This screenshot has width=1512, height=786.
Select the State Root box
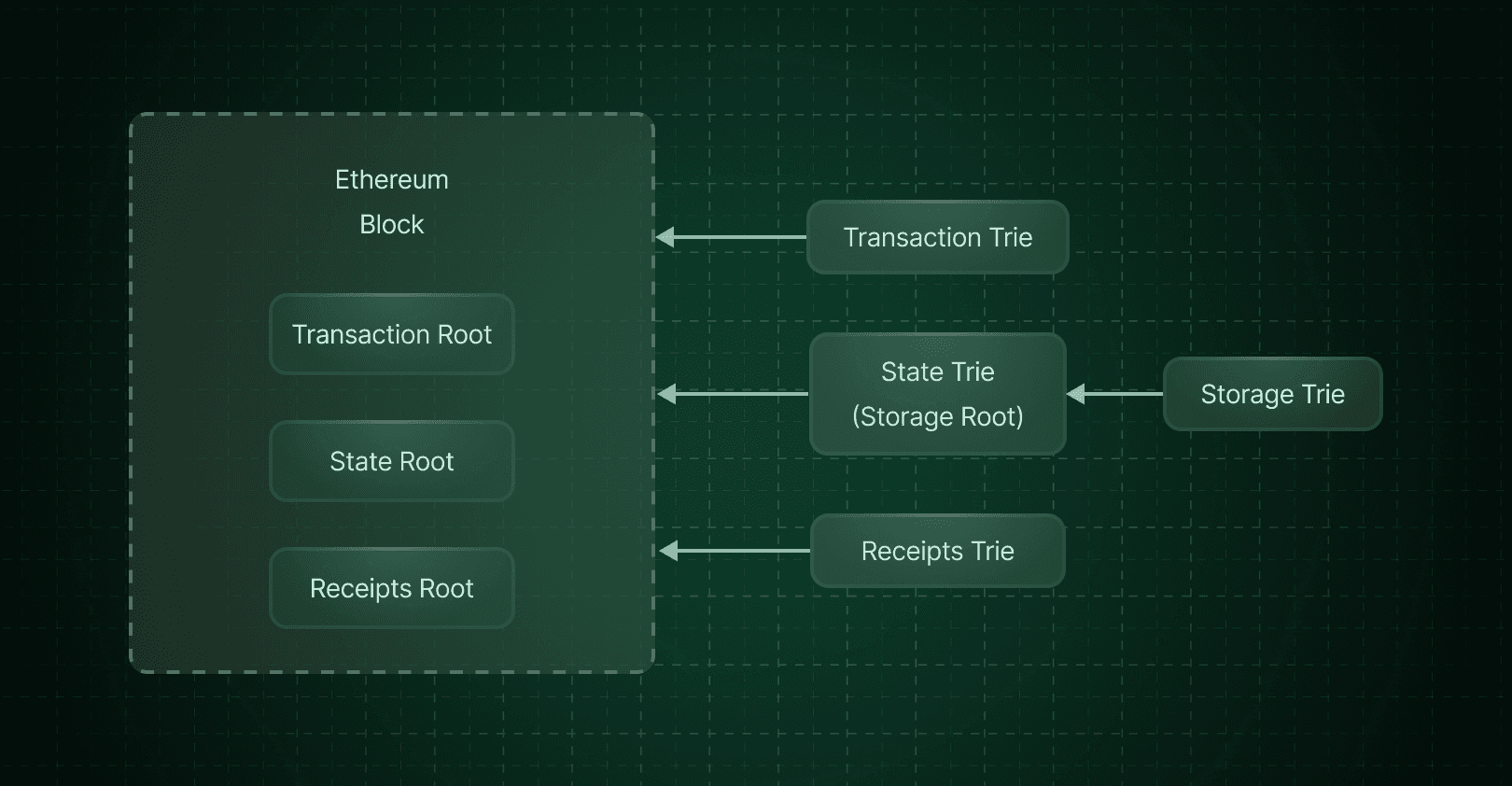click(392, 461)
